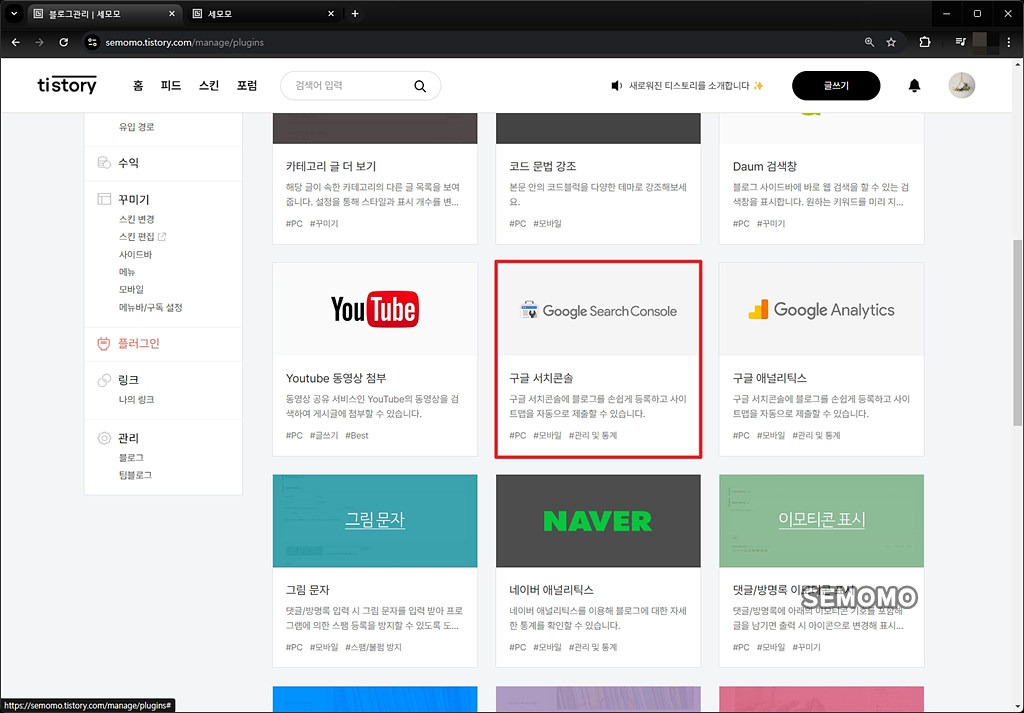
Task: Close the 블로그관리 | 세모모 tab
Action: (x=172, y=14)
